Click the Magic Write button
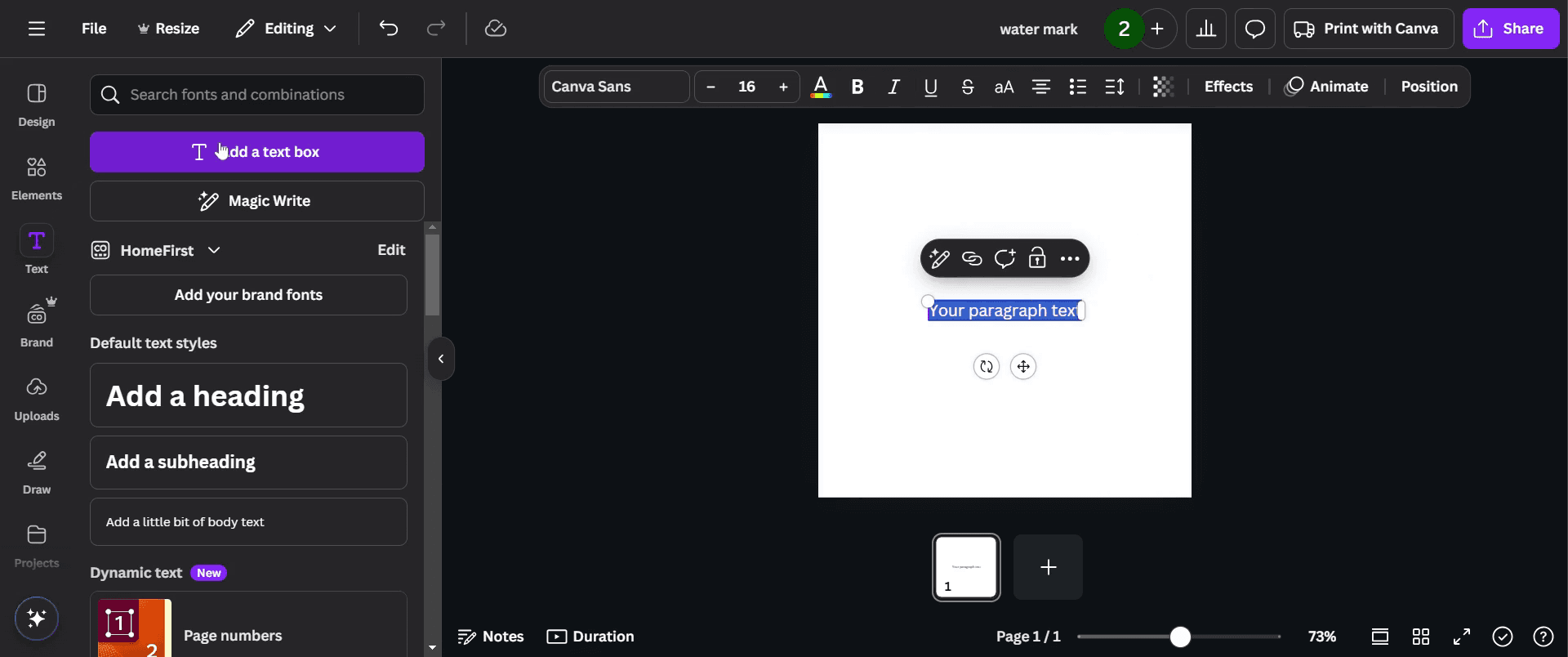1568x657 pixels. coord(257,201)
